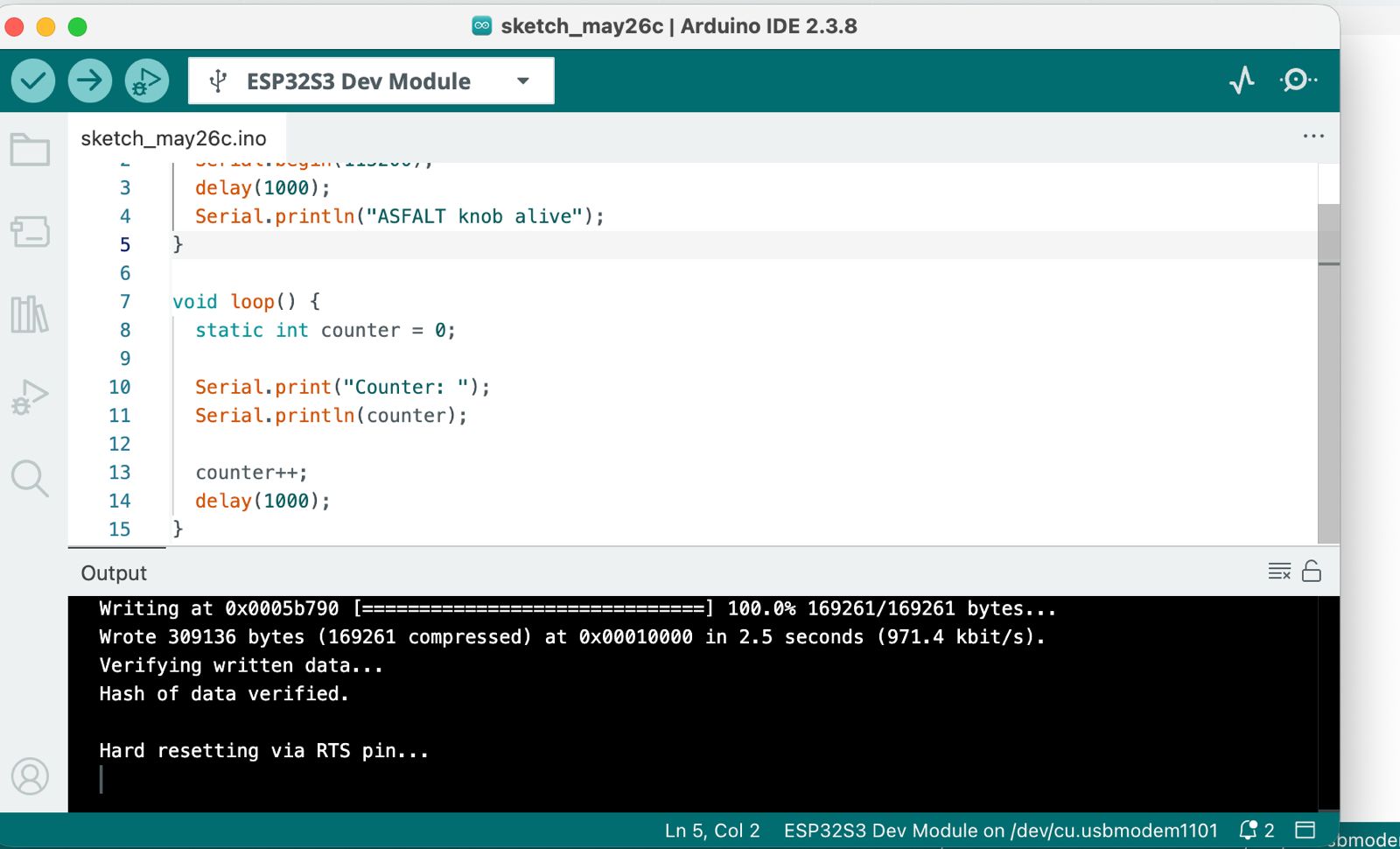
Task: Select the sketch_may26c.ino tab
Action: click(174, 138)
